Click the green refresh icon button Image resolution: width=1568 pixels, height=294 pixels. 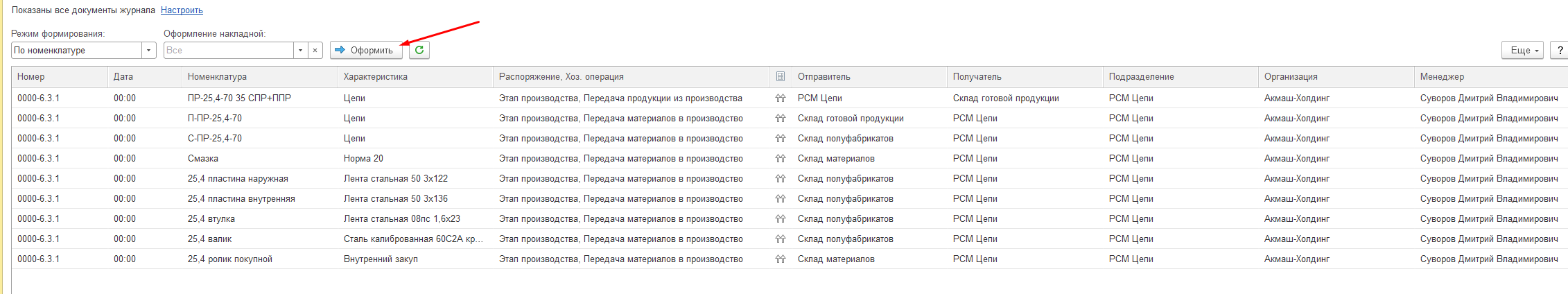[x=419, y=50]
